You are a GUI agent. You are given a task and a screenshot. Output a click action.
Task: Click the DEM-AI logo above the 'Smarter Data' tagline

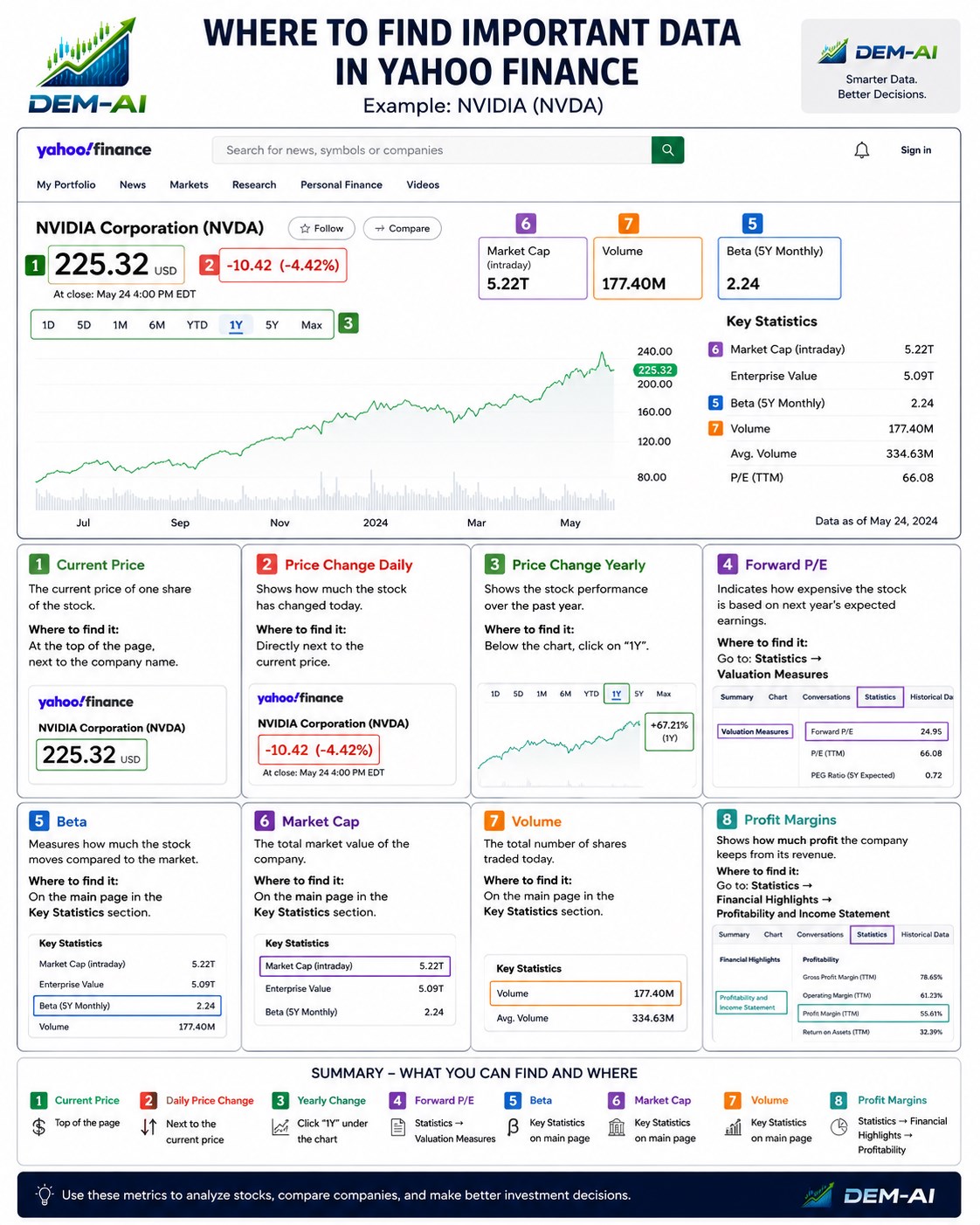coord(879,52)
